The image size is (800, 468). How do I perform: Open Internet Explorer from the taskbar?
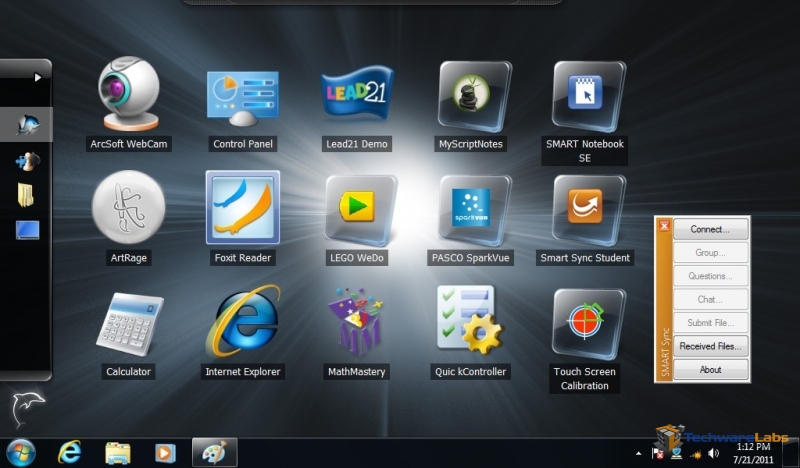[x=70, y=452]
